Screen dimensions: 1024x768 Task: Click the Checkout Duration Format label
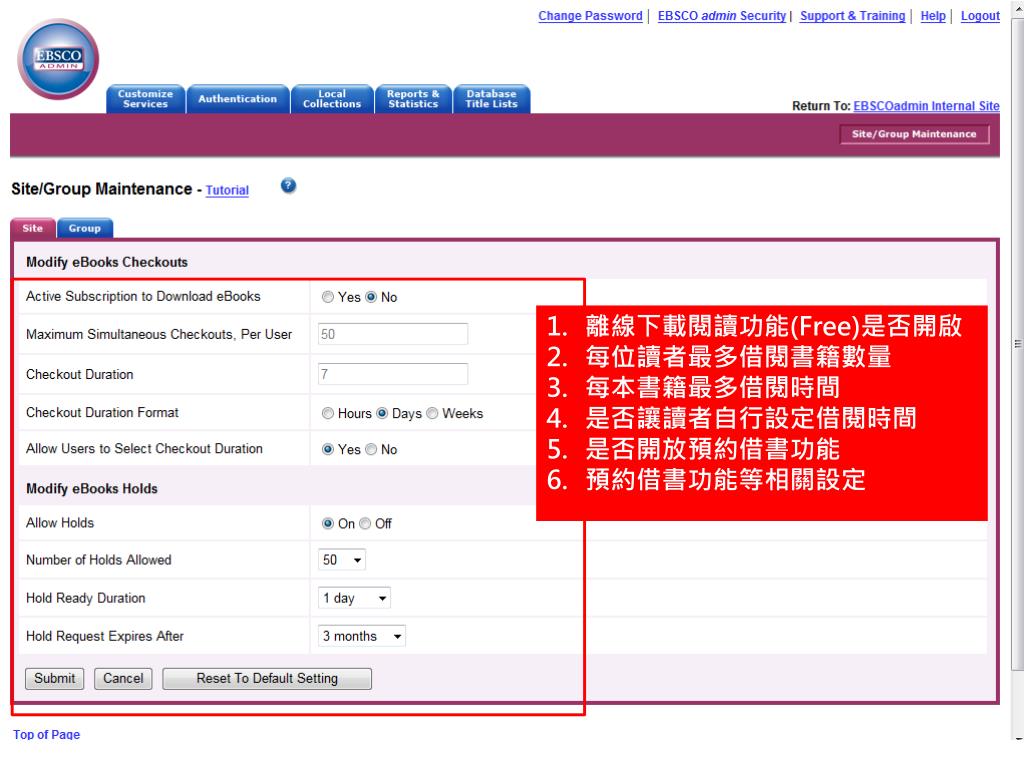(102, 413)
